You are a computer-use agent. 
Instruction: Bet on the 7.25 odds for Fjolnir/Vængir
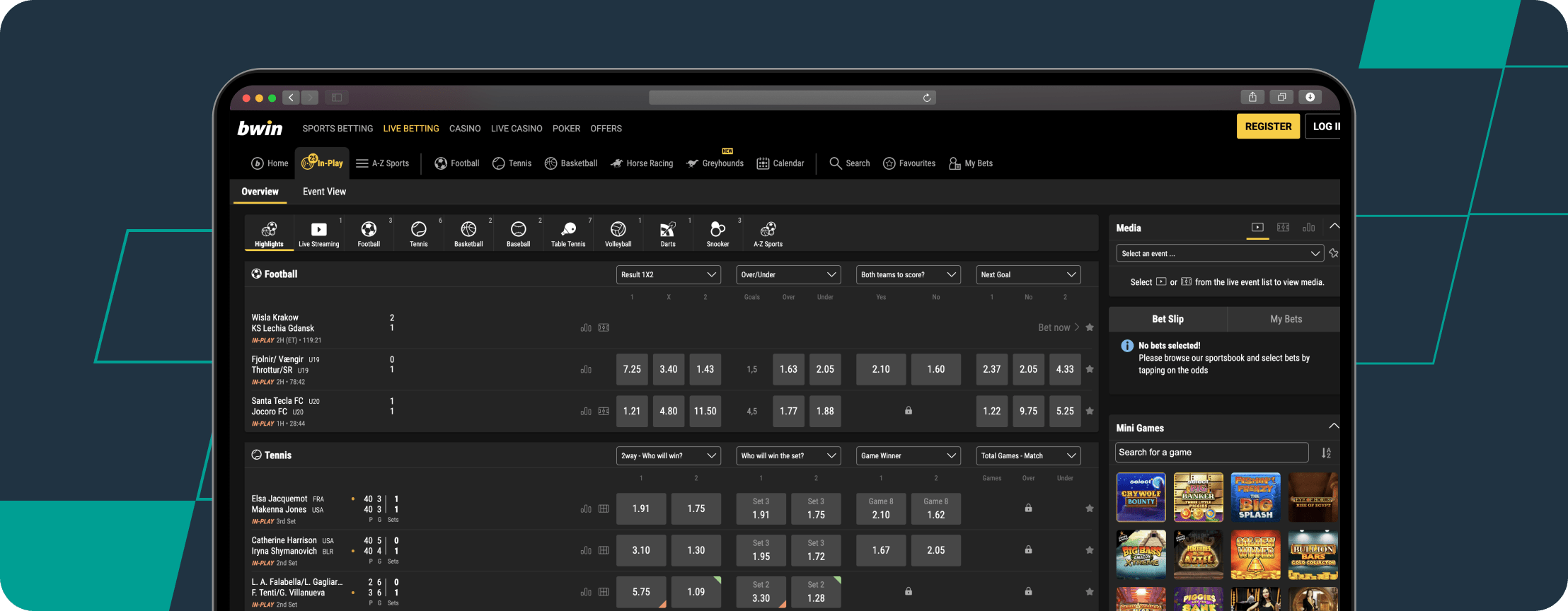632,369
